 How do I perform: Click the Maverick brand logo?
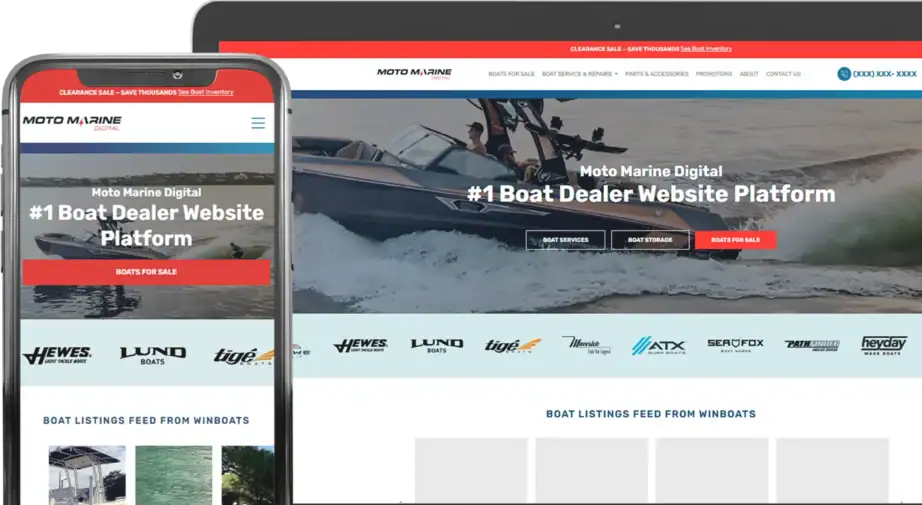586,345
